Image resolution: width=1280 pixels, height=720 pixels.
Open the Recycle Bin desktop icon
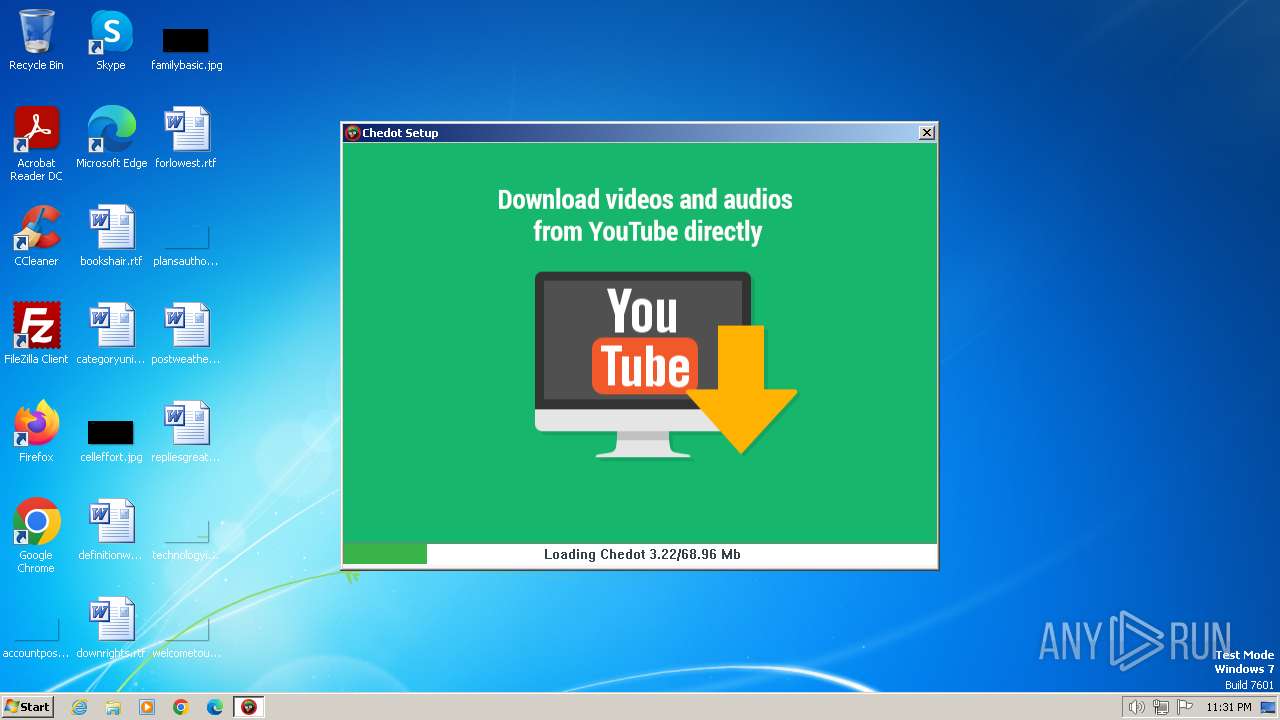tap(36, 41)
